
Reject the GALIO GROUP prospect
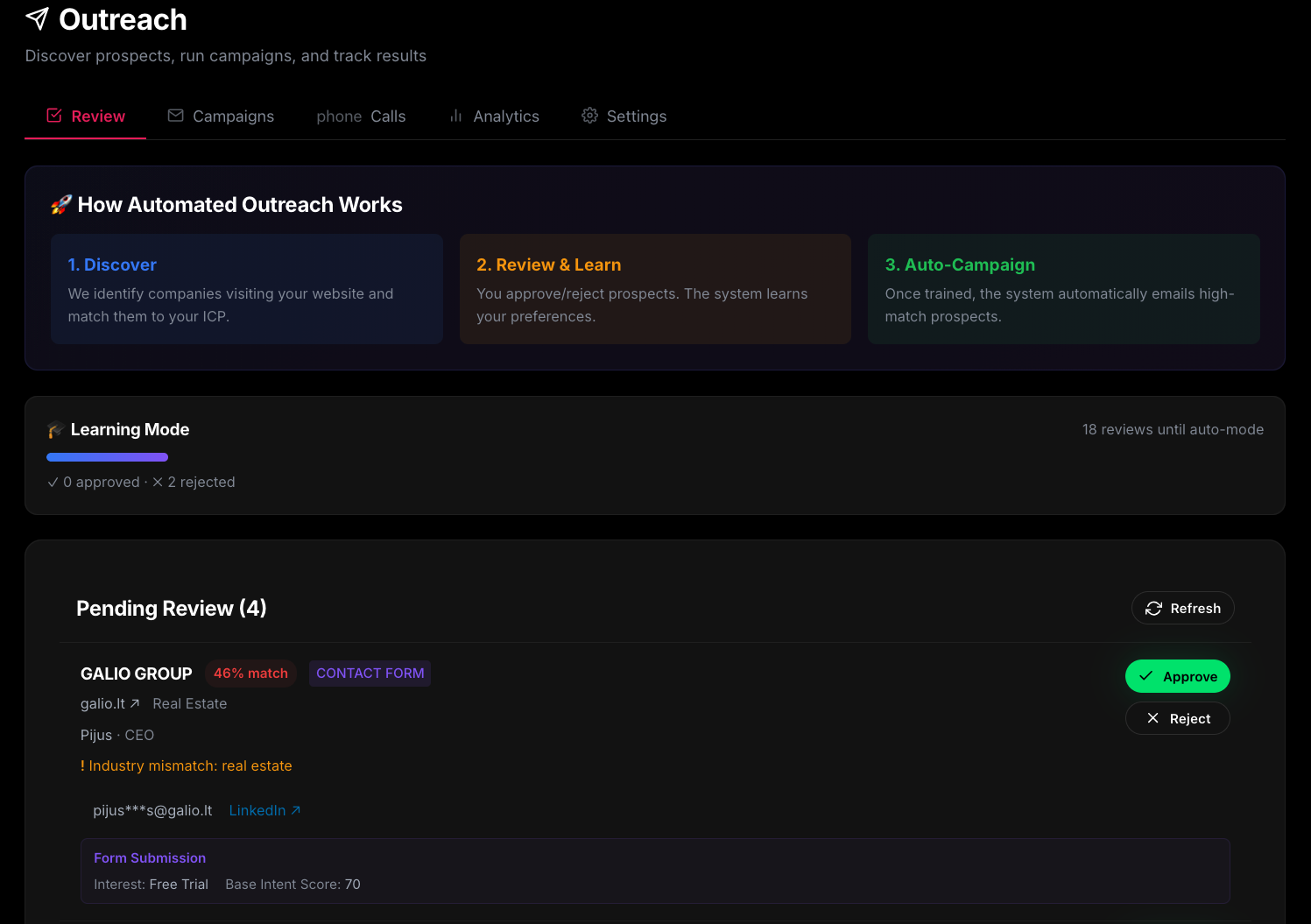point(1178,717)
